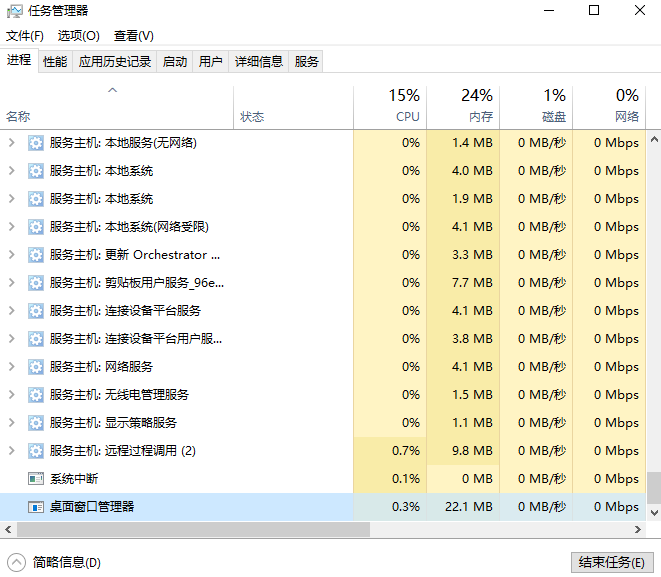Click the gear icon for 服务主机: 更新 Orchestrator
Viewport: 661px width, 577px height.
[36, 255]
